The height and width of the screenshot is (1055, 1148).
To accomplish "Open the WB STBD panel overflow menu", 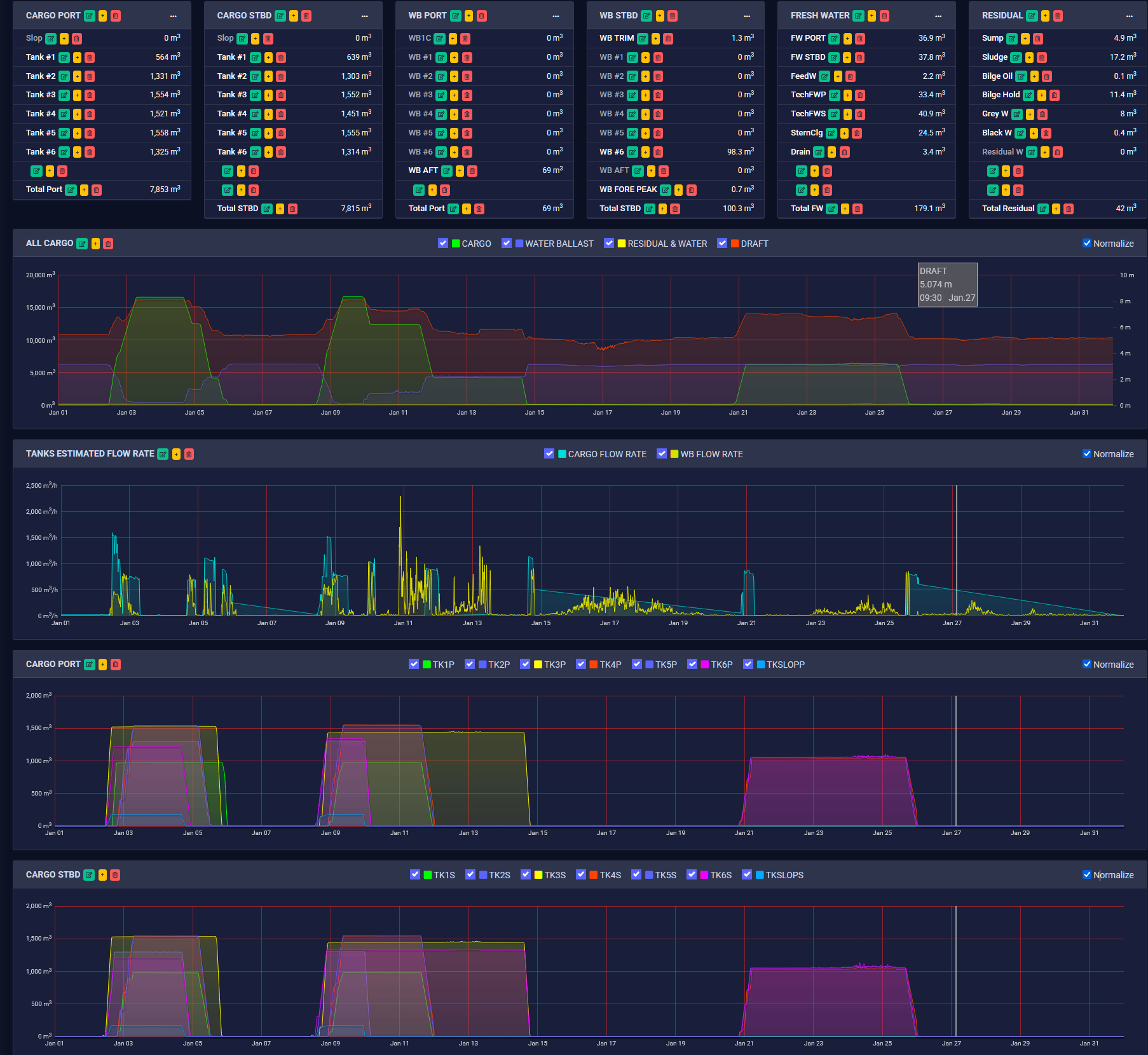I will click(746, 15).
